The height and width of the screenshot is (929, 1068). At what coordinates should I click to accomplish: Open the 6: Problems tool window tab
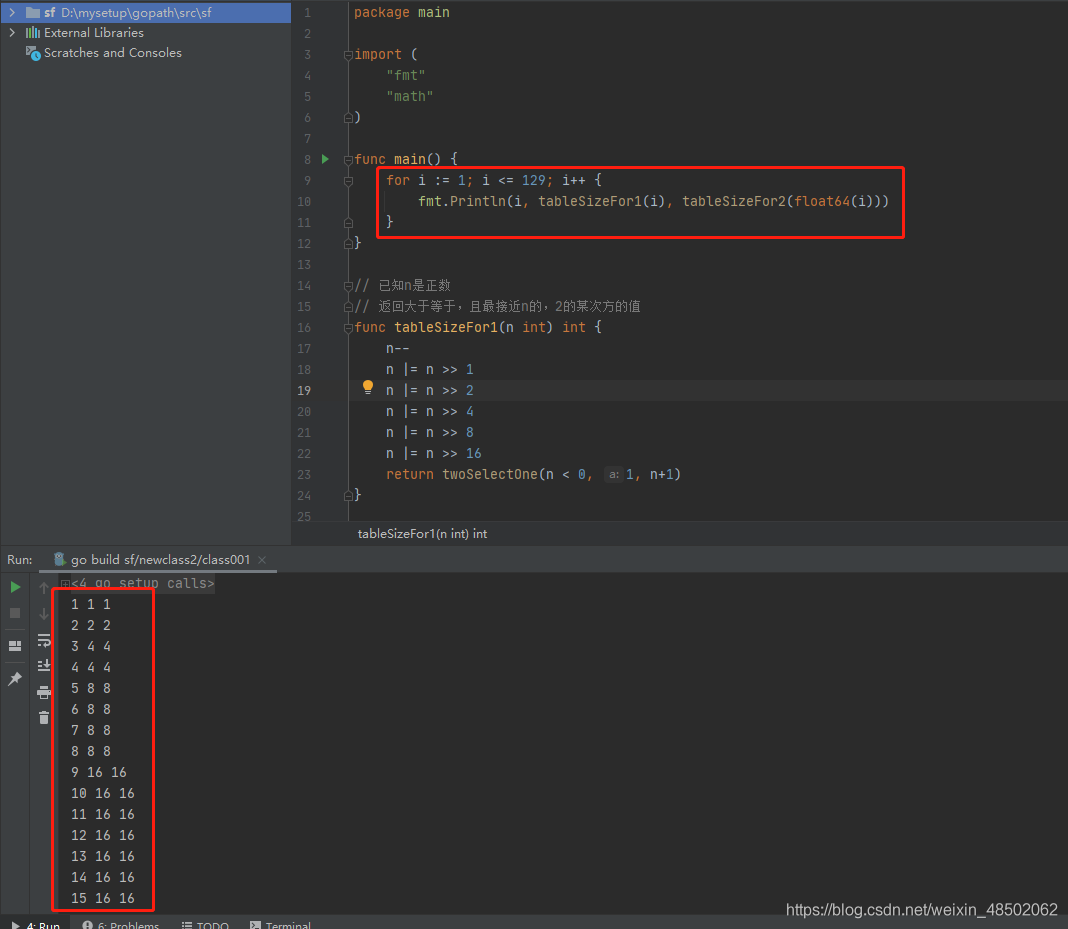click(121, 924)
